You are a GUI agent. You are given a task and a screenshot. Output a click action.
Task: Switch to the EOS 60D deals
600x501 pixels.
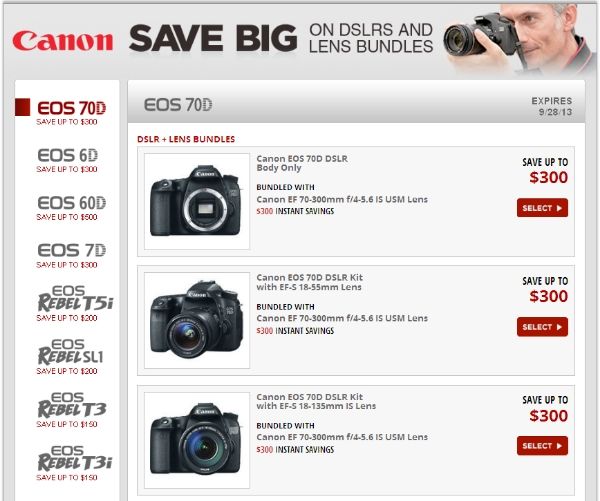(x=71, y=207)
